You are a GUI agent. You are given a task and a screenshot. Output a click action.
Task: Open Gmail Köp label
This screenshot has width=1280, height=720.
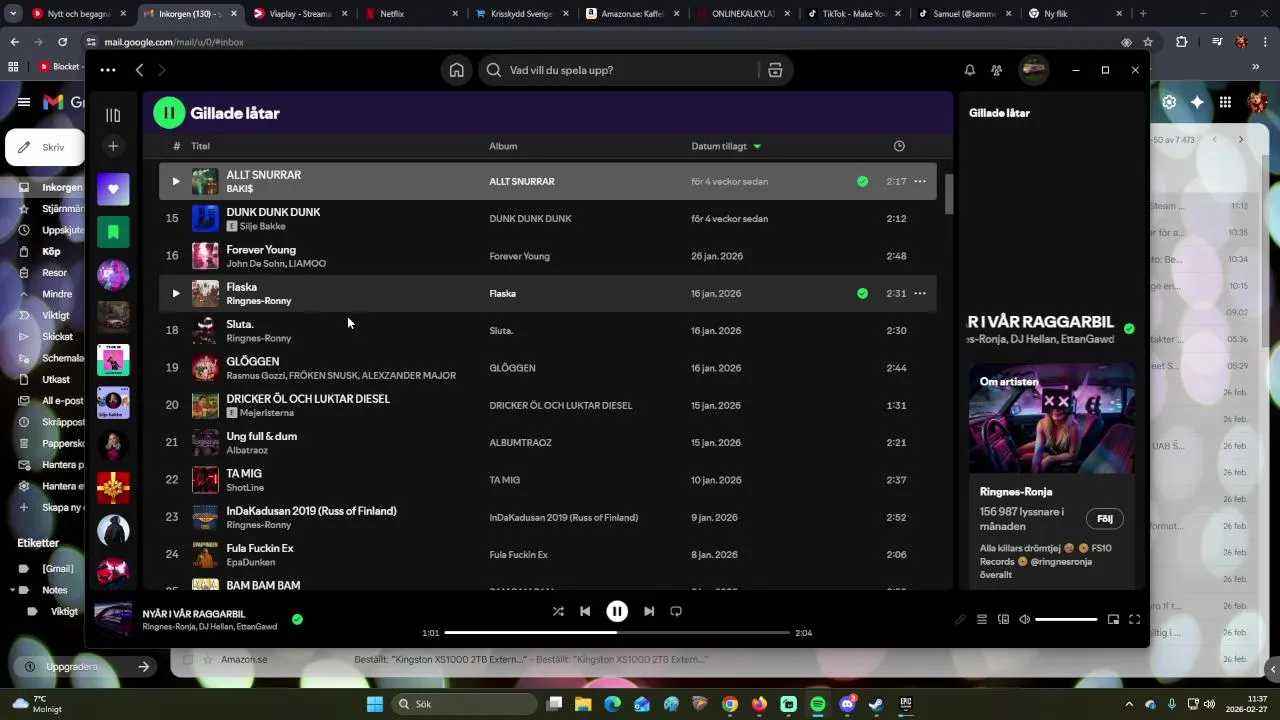click(51, 251)
